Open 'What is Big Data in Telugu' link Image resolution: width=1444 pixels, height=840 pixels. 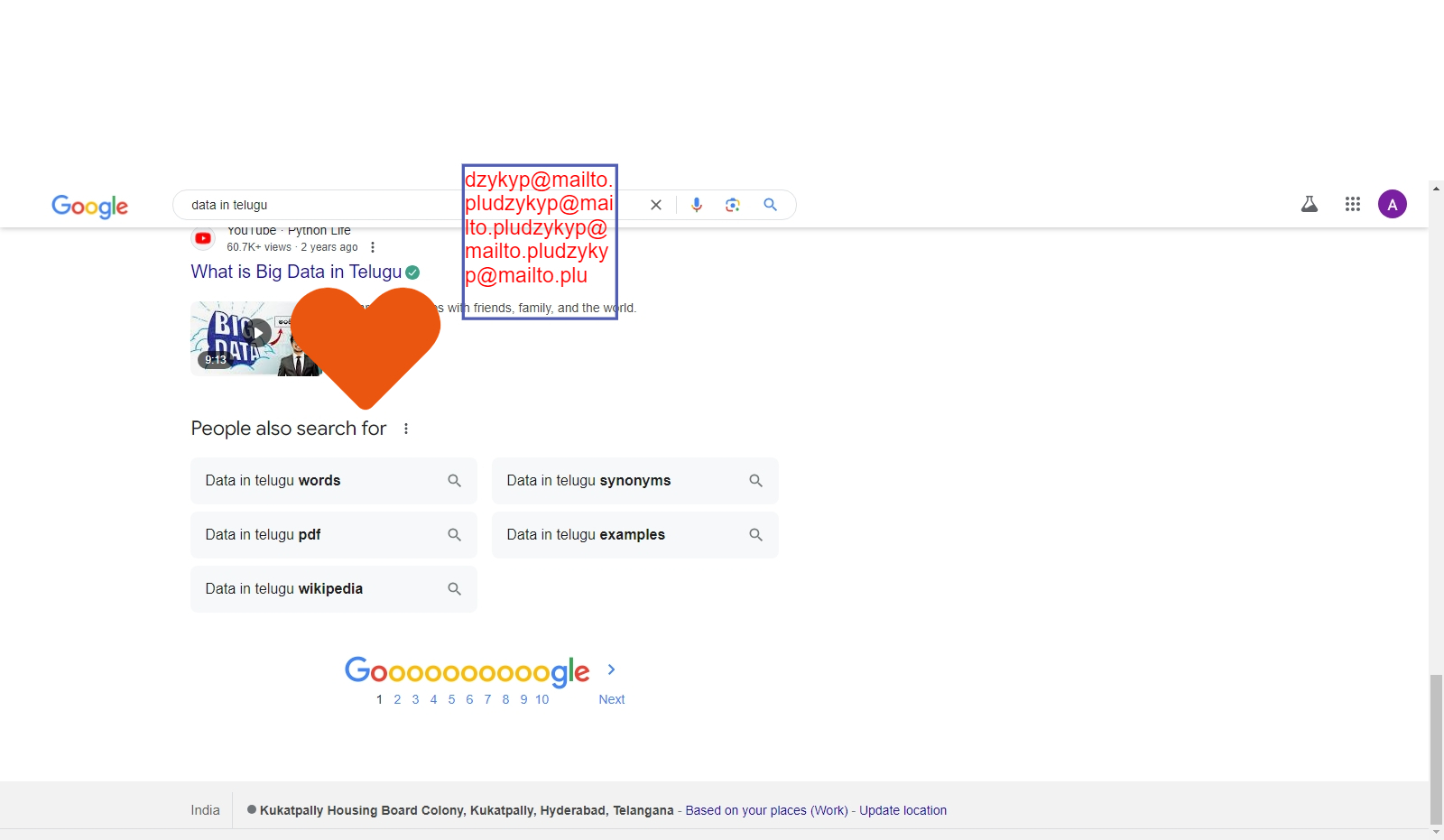click(x=296, y=272)
